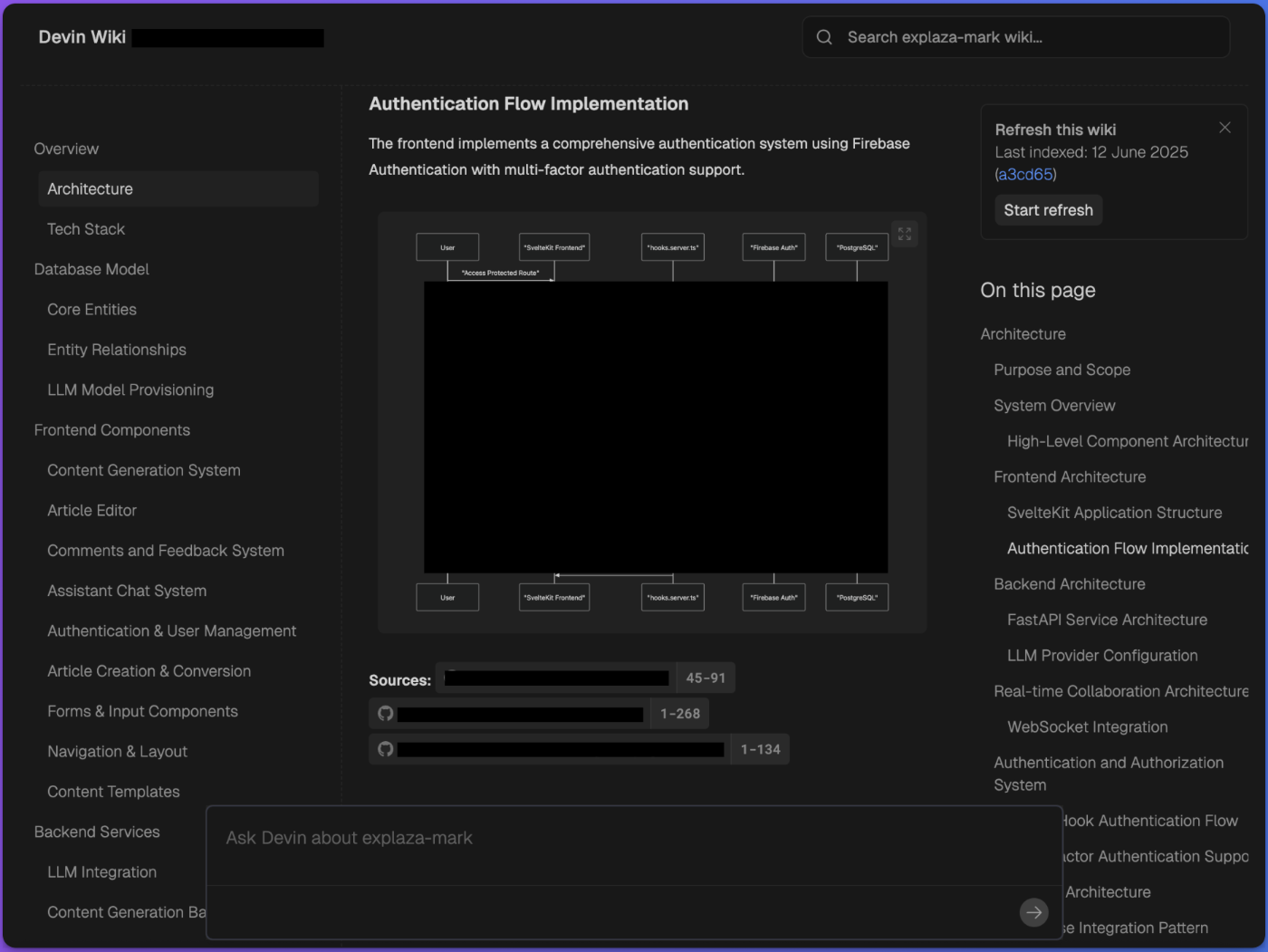
Task: Go to Forms & Input Components
Action: coord(142,711)
